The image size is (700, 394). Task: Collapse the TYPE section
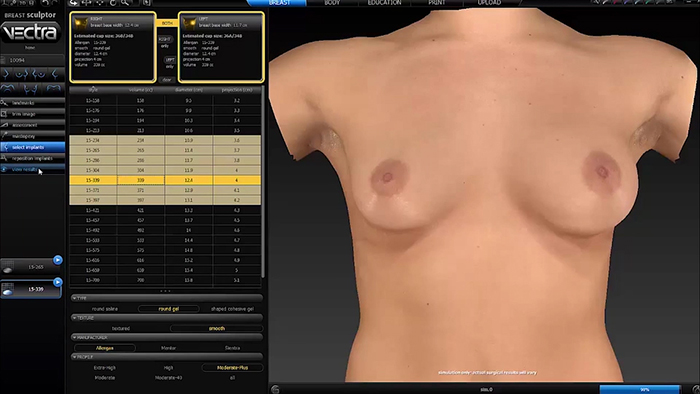point(166,298)
